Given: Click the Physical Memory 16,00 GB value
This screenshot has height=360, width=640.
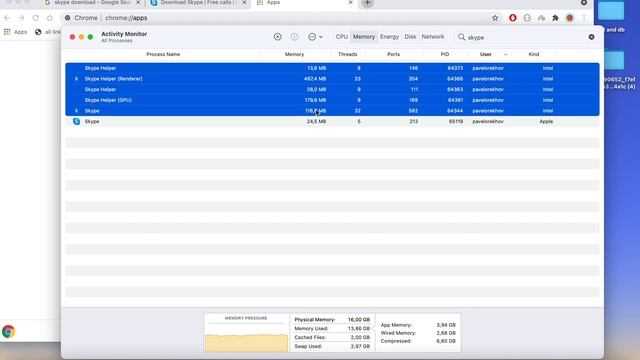Looking at the screenshot, I should point(358,320).
